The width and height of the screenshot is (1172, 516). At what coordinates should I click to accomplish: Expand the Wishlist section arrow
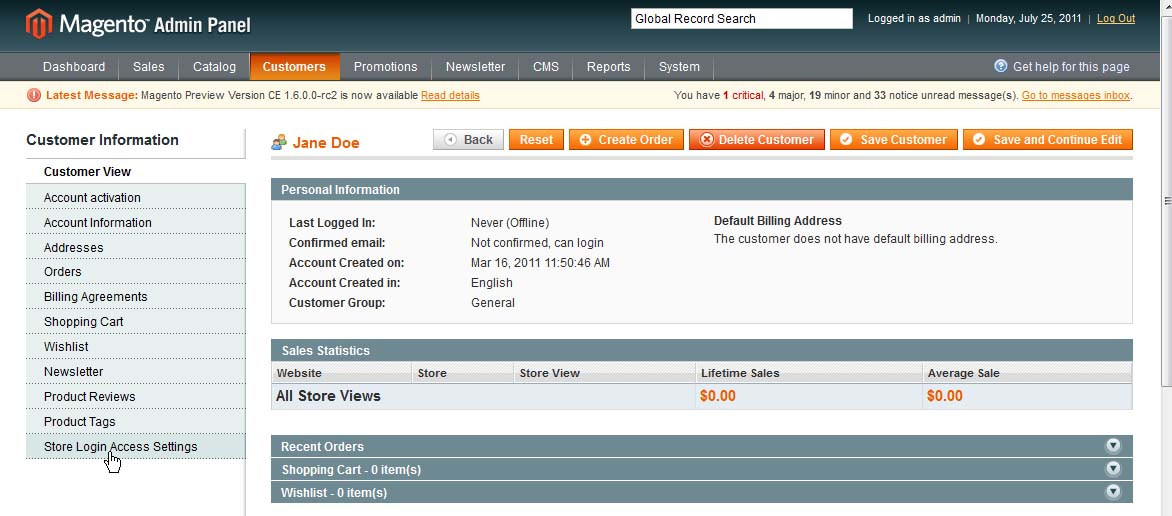coord(1114,492)
